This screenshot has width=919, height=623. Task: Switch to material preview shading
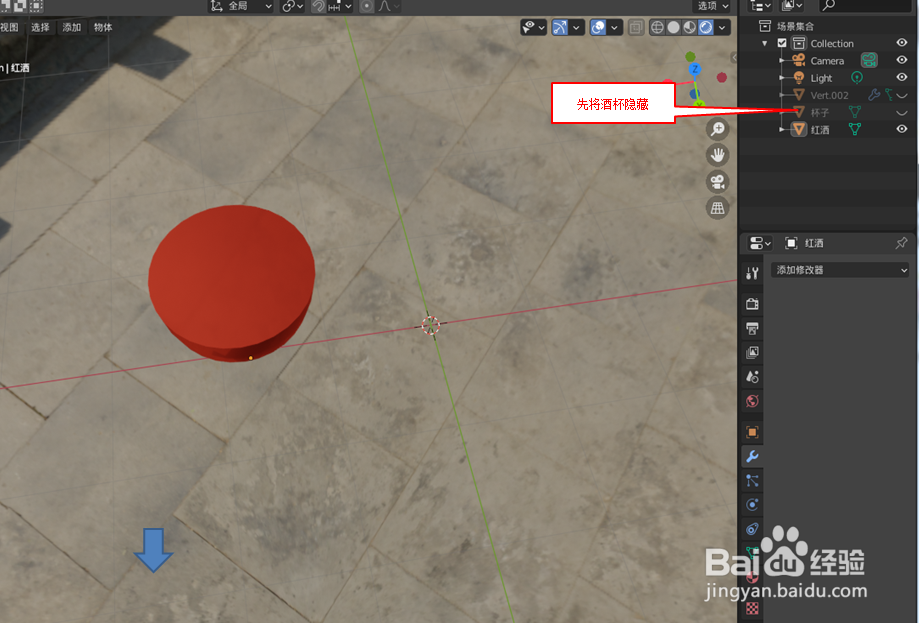coord(690,27)
